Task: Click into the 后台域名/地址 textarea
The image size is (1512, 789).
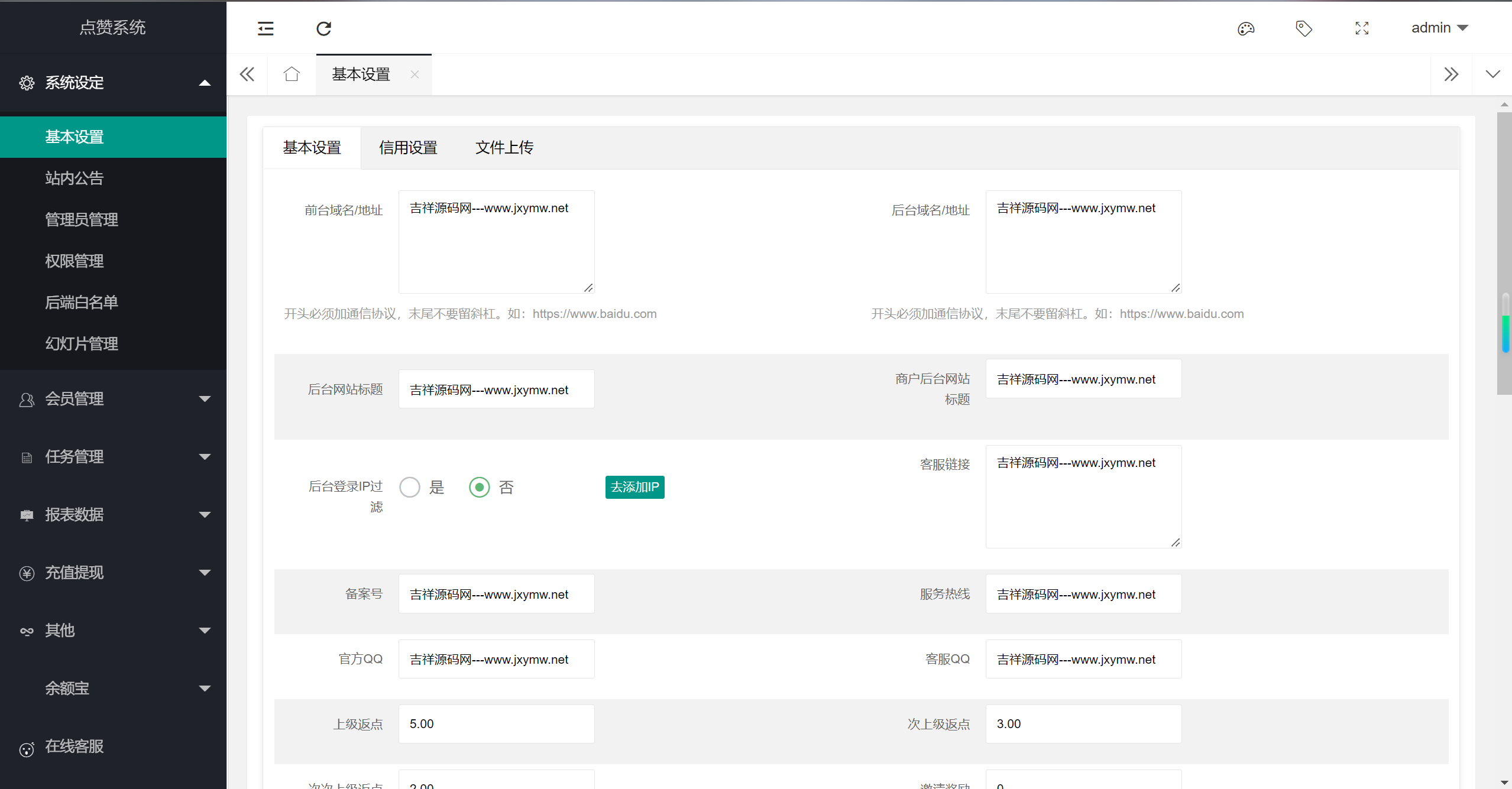Action: (1083, 242)
